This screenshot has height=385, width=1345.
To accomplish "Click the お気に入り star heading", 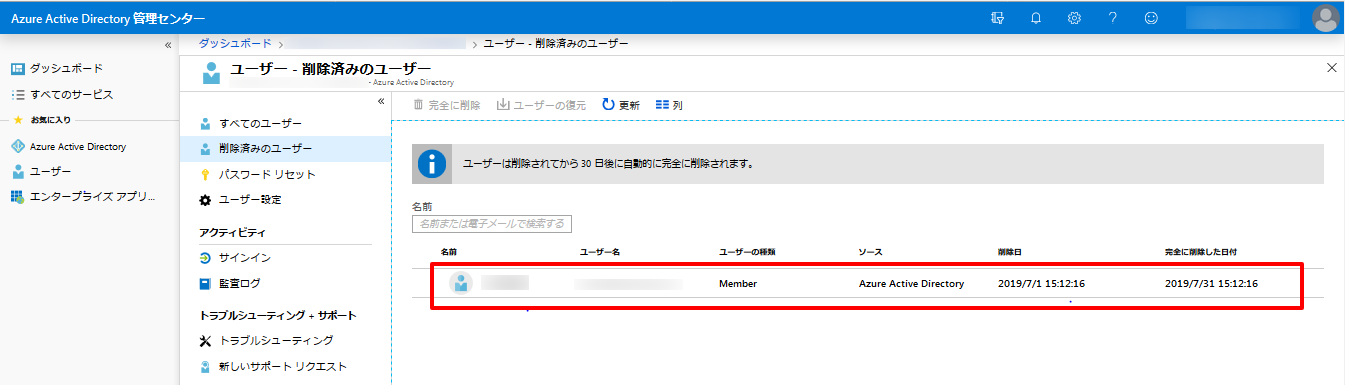I will click(x=41, y=120).
